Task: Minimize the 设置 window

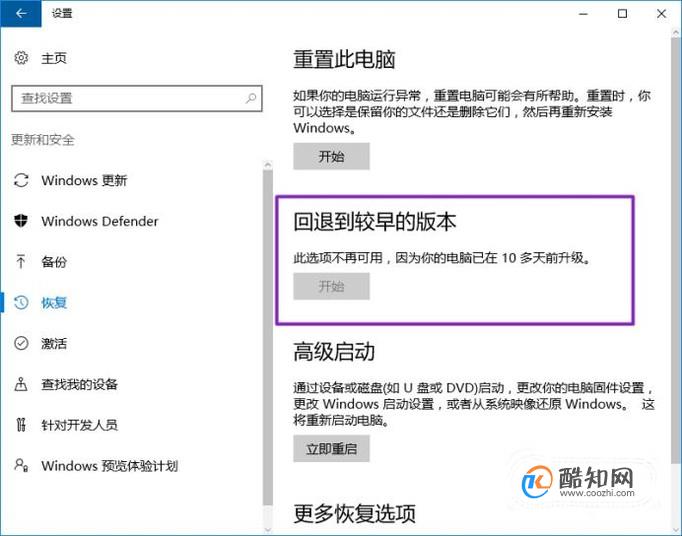Action: (583, 13)
